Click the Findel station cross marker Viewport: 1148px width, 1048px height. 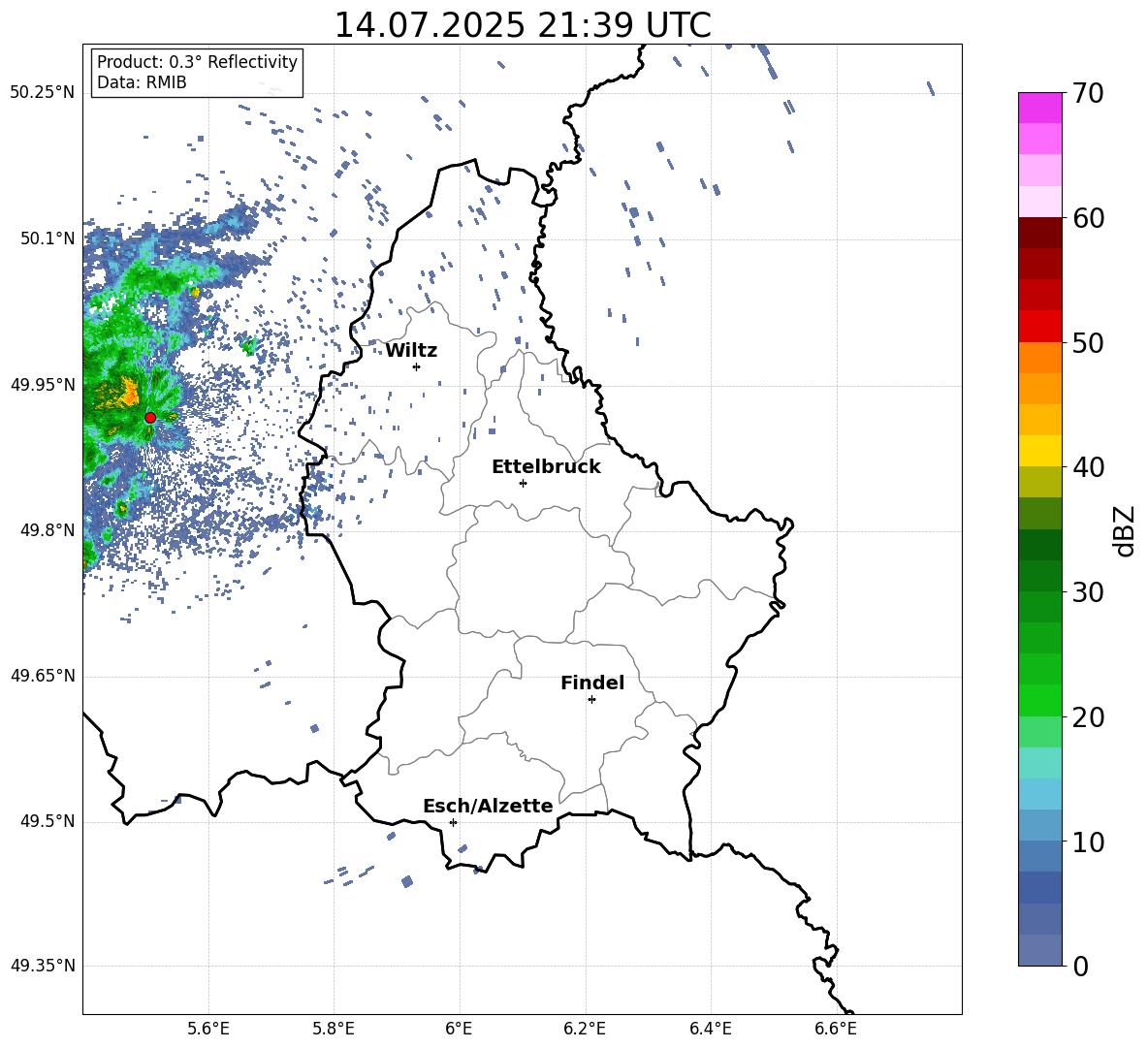(x=591, y=699)
